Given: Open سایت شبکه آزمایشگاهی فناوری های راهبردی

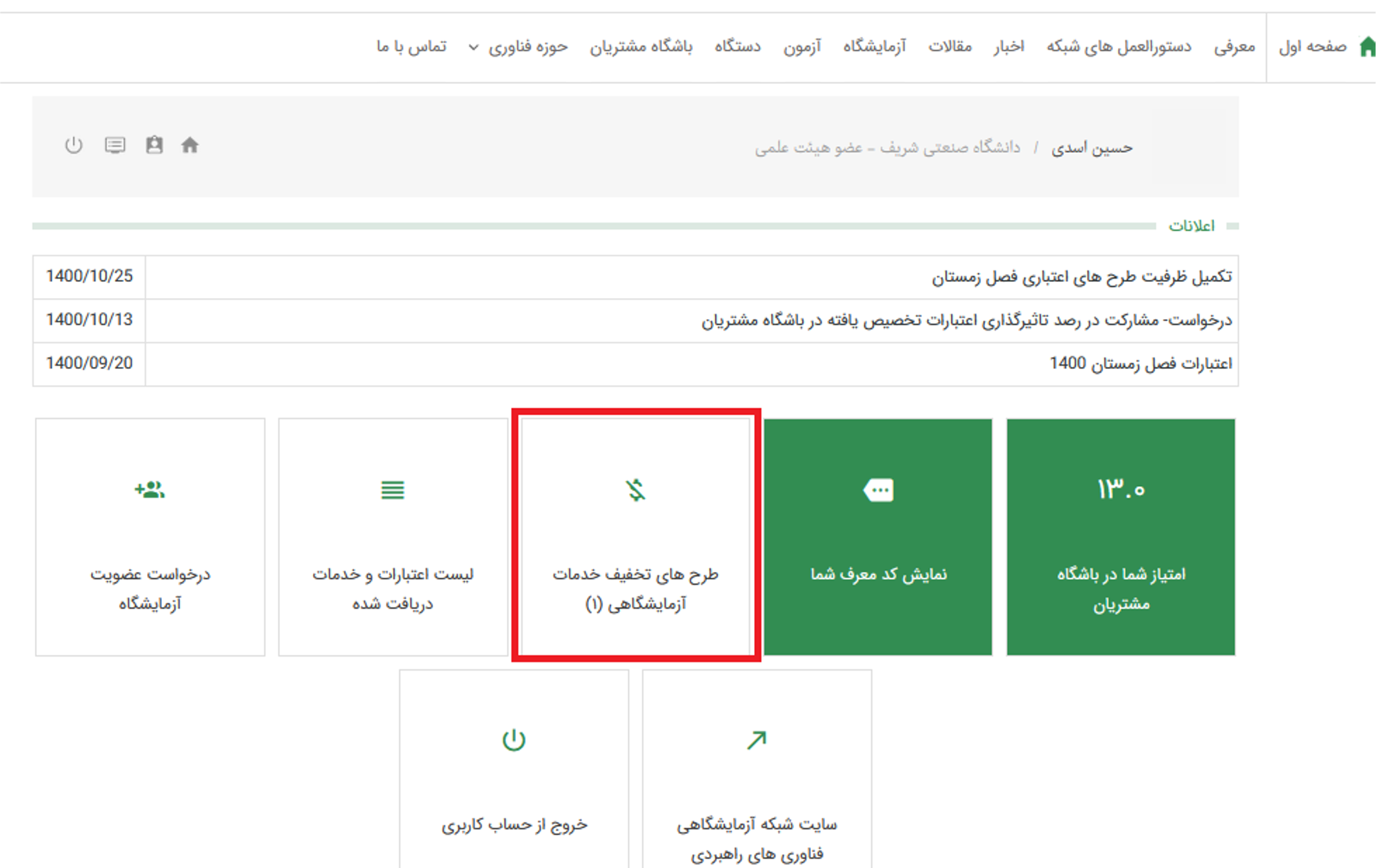Looking at the screenshot, I should click(x=757, y=769).
